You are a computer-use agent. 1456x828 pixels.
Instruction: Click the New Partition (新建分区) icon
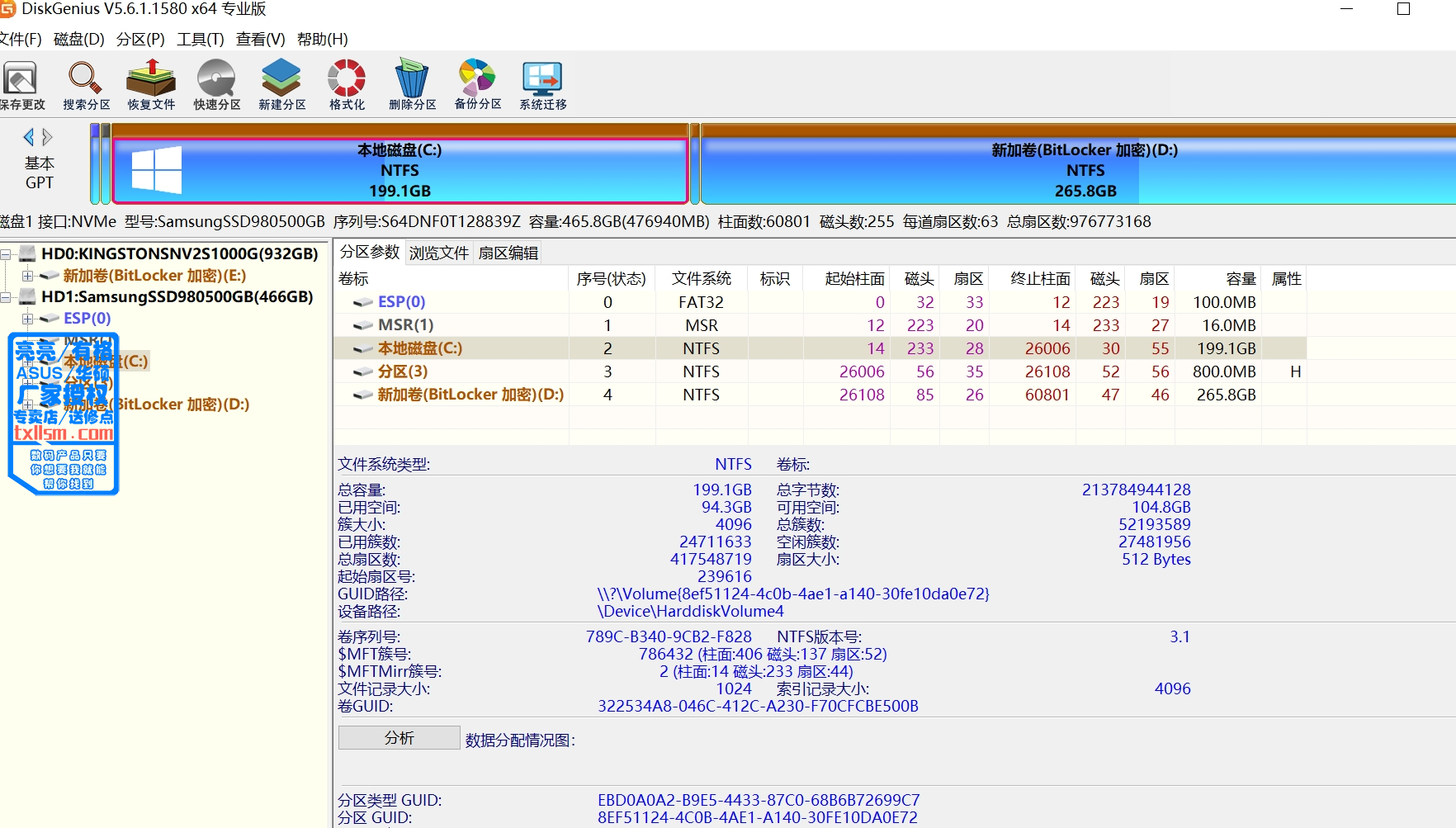(x=282, y=84)
